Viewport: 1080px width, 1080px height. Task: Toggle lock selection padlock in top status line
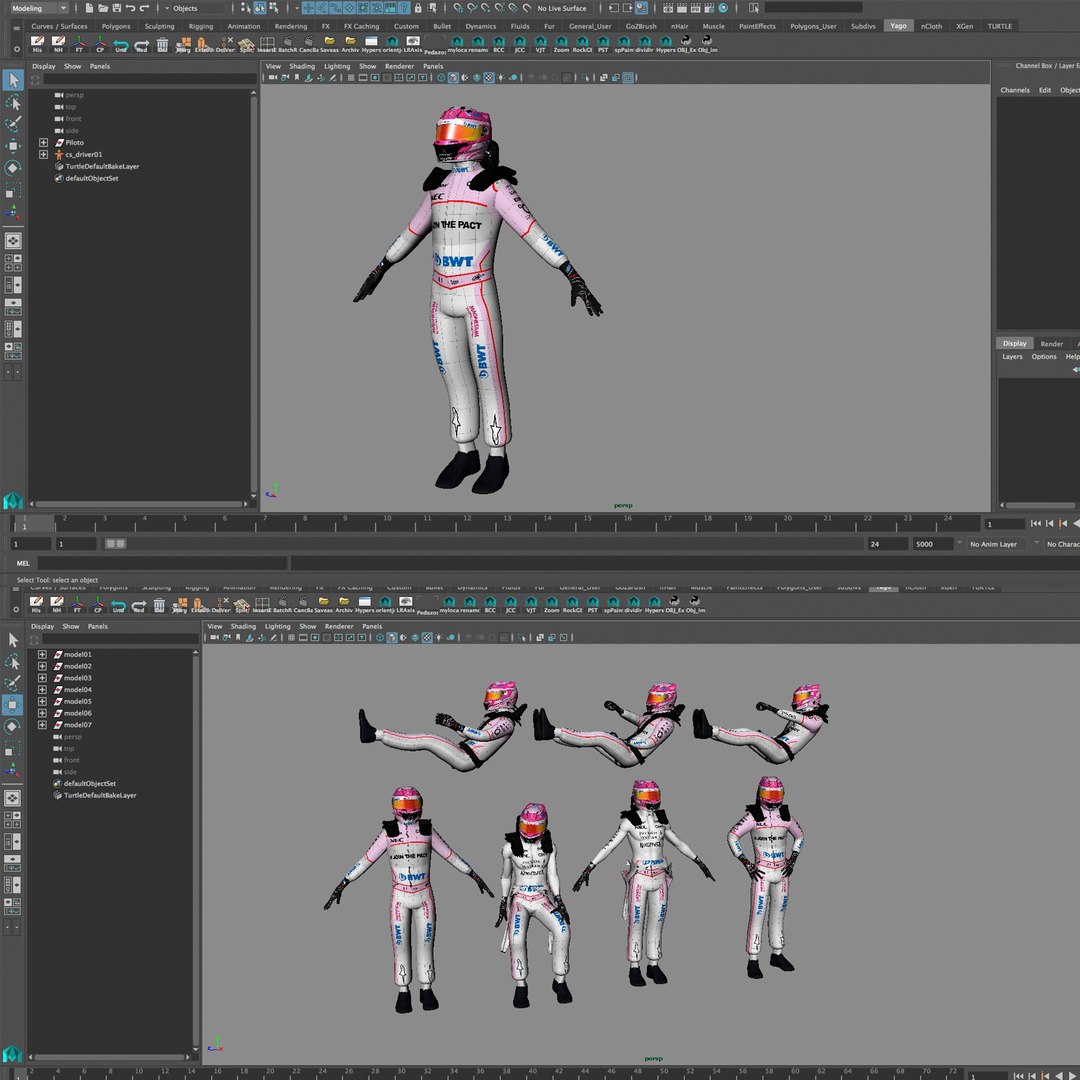(417, 8)
